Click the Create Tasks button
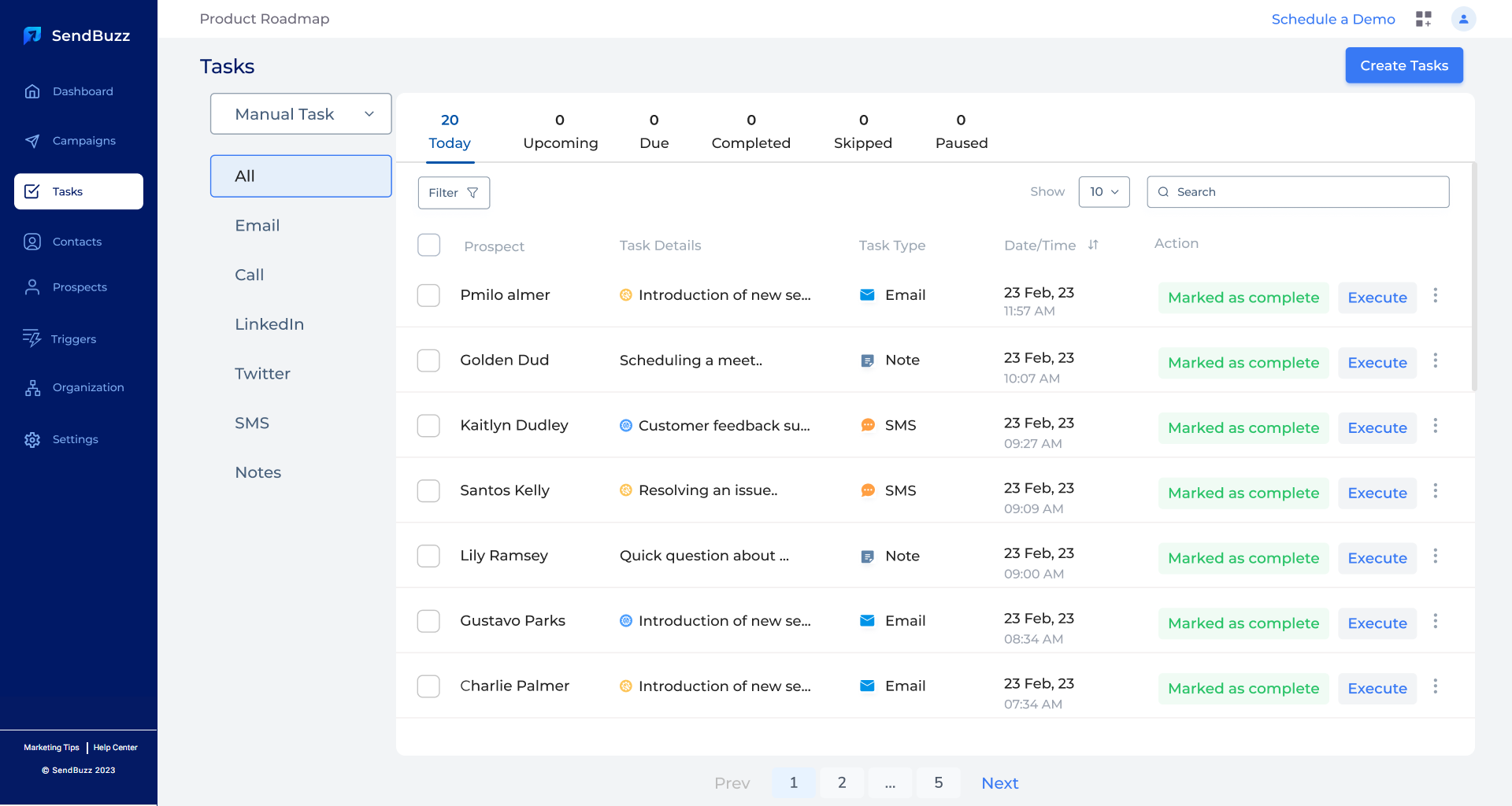The width and height of the screenshot is (1512, 806). (1403, 65)
